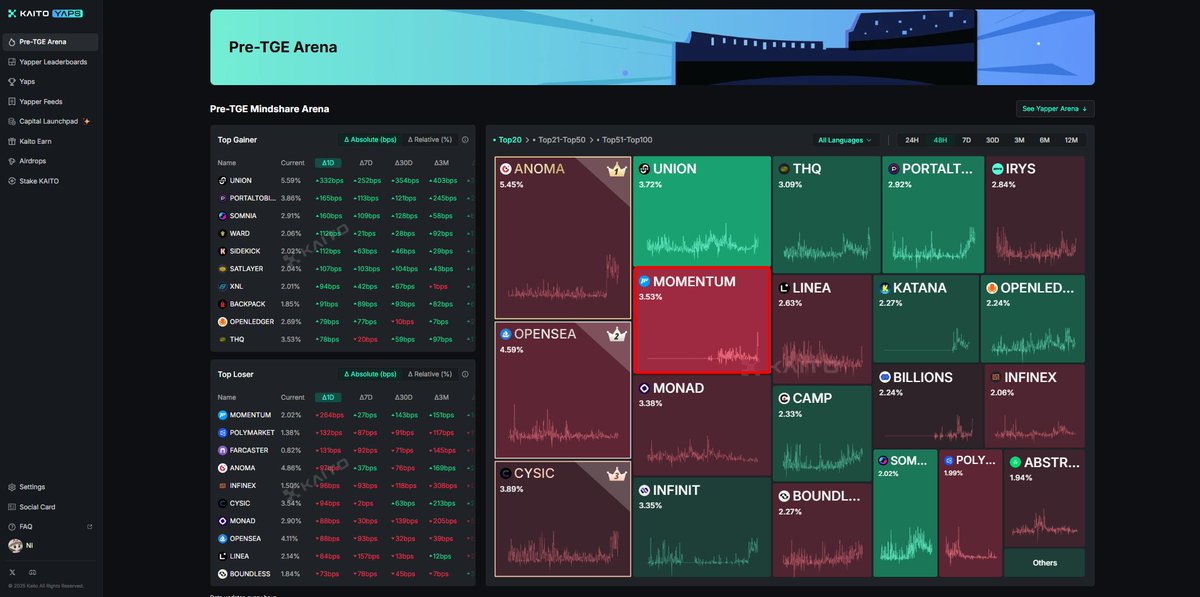Select the 6M time range button
Image resolution: width=1200 pixels, height=597 pixels.
tap(1045, 140)
